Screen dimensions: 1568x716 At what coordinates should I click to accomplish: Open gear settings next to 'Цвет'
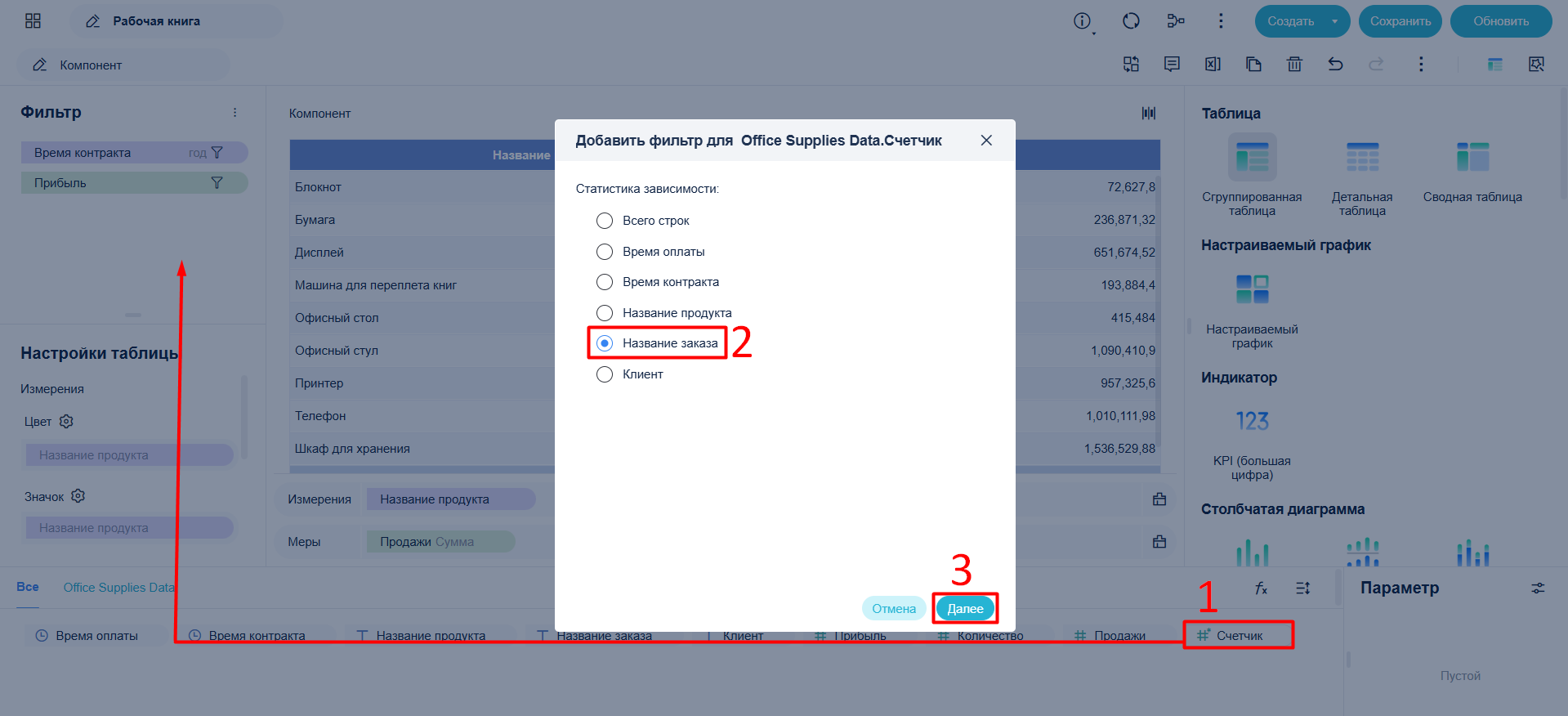tap(66, 421)
